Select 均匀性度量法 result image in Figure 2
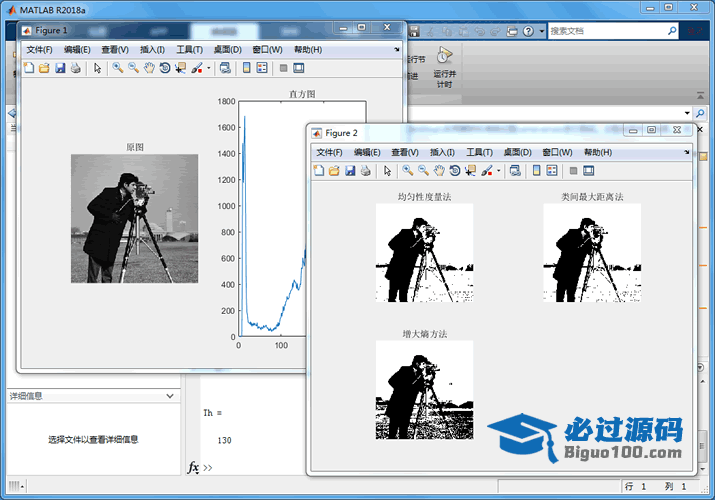The width and height of the screenshot is (715, 500). point(425,253)
